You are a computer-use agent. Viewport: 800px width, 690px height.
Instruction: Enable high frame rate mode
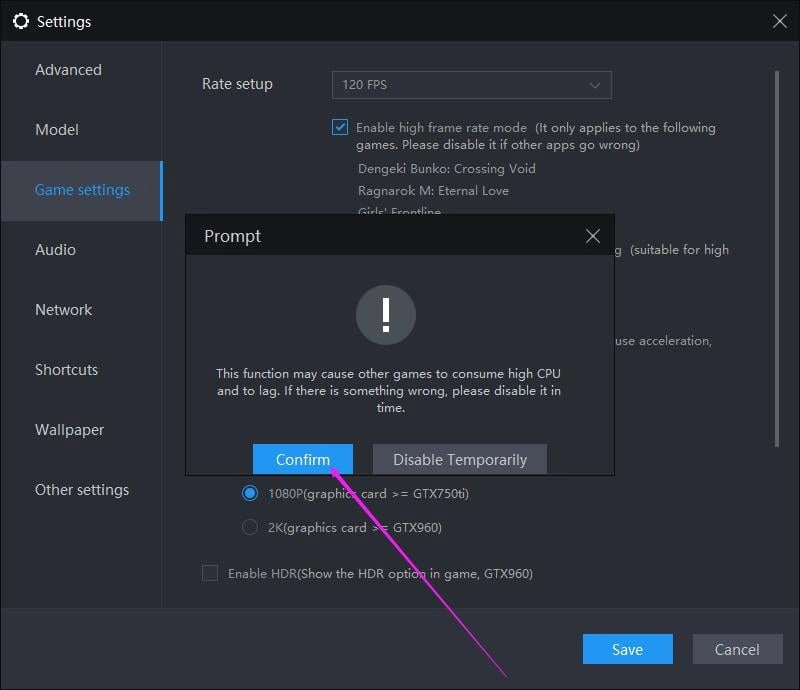(x=340, y=127)
